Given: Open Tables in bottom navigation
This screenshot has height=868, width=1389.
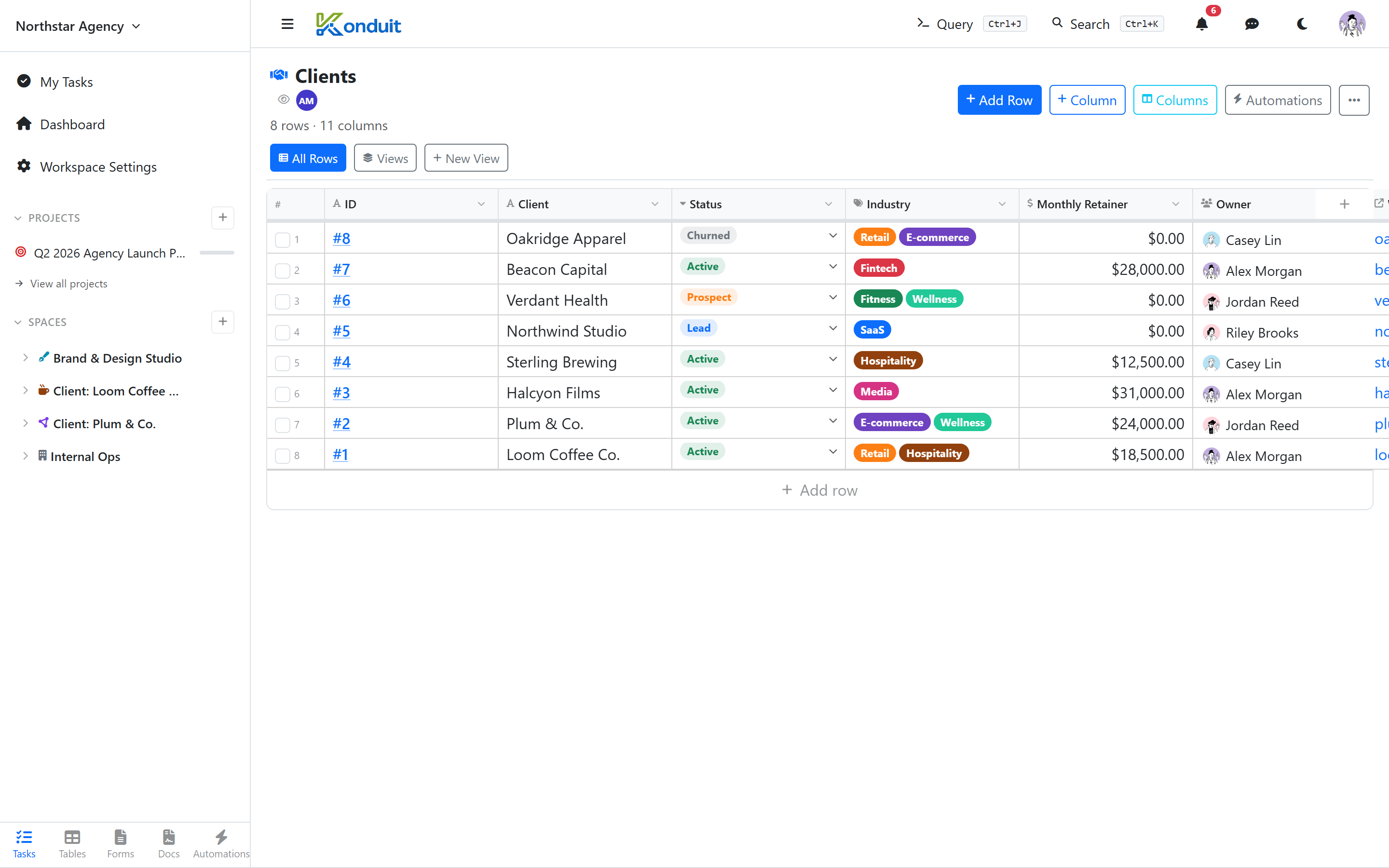Looking at the screenshot, I should [x=72, y=844].
